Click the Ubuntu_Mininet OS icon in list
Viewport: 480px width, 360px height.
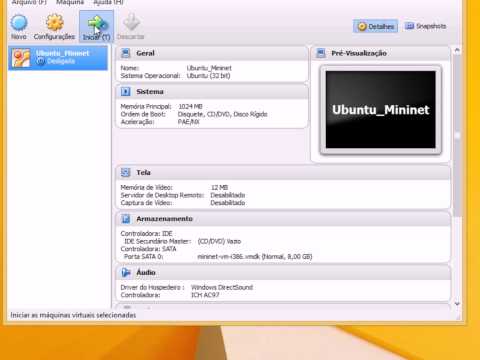click(21, 57)
